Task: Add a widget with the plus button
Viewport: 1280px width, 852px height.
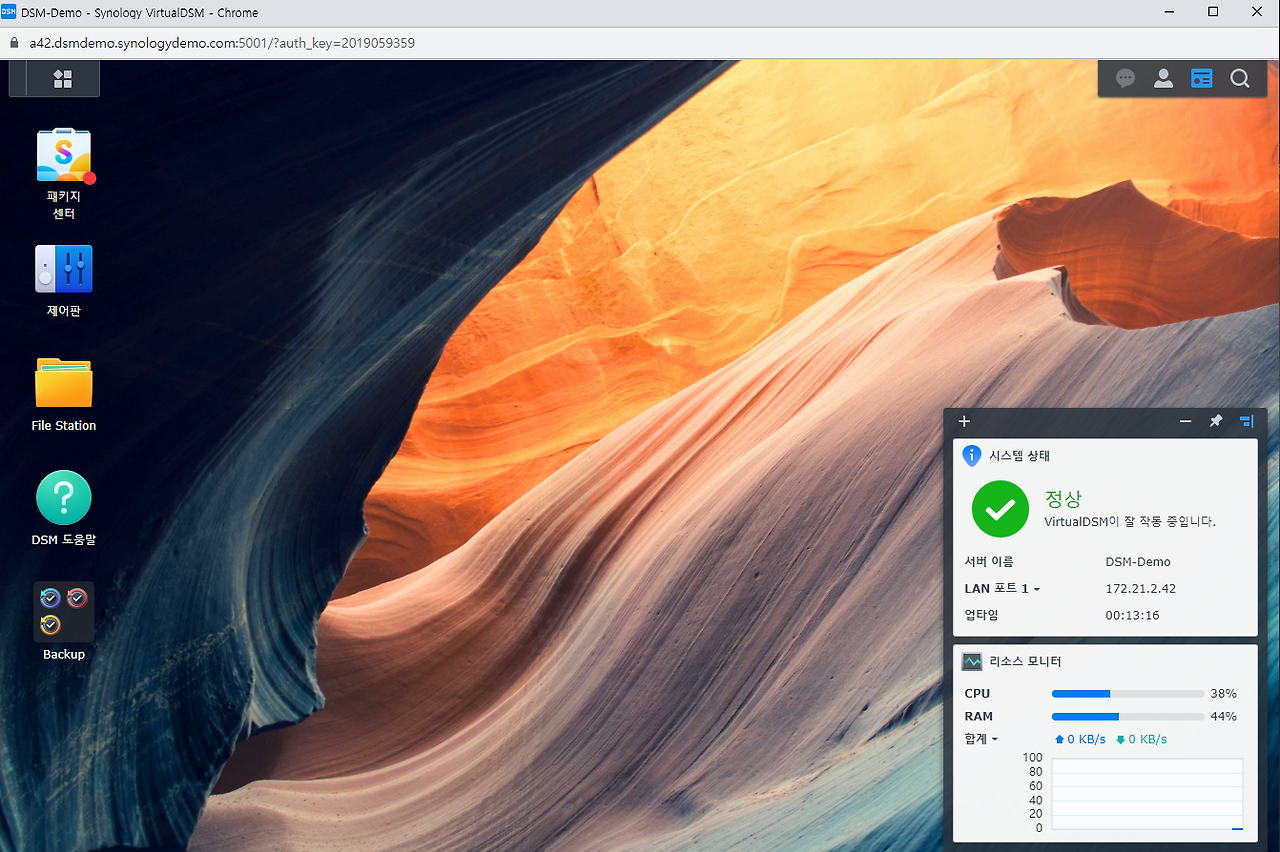Action: coord(964,421)
